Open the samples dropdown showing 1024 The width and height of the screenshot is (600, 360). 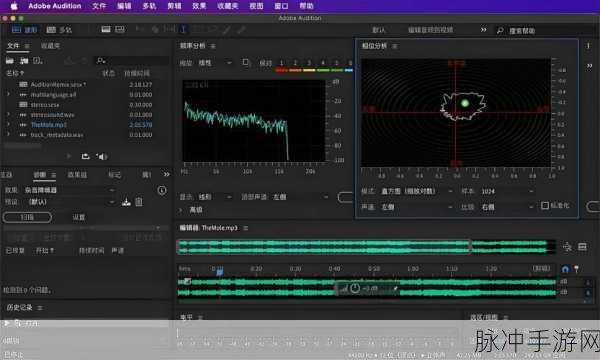507,191
